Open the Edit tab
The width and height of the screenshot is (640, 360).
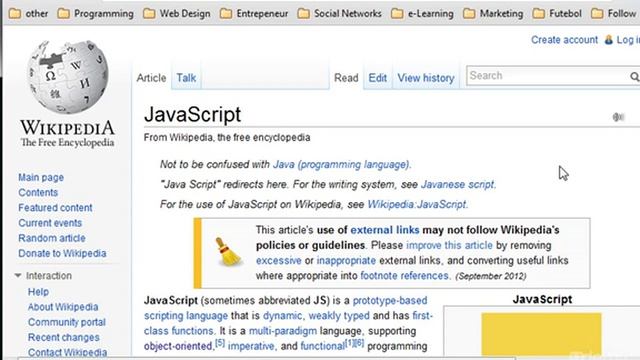pos(378,78)
